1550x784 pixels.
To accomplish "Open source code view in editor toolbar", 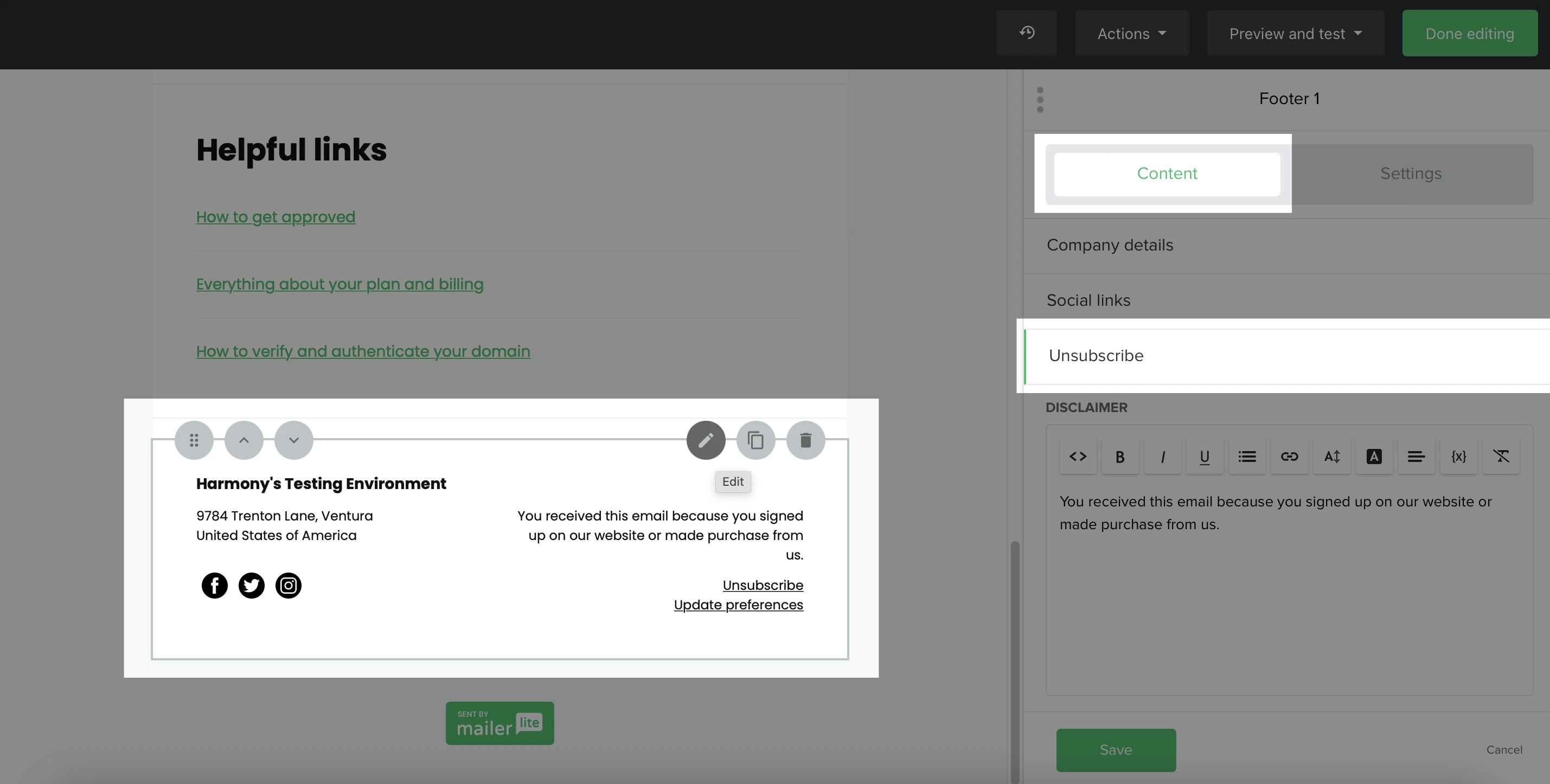I will [1078, 457].
